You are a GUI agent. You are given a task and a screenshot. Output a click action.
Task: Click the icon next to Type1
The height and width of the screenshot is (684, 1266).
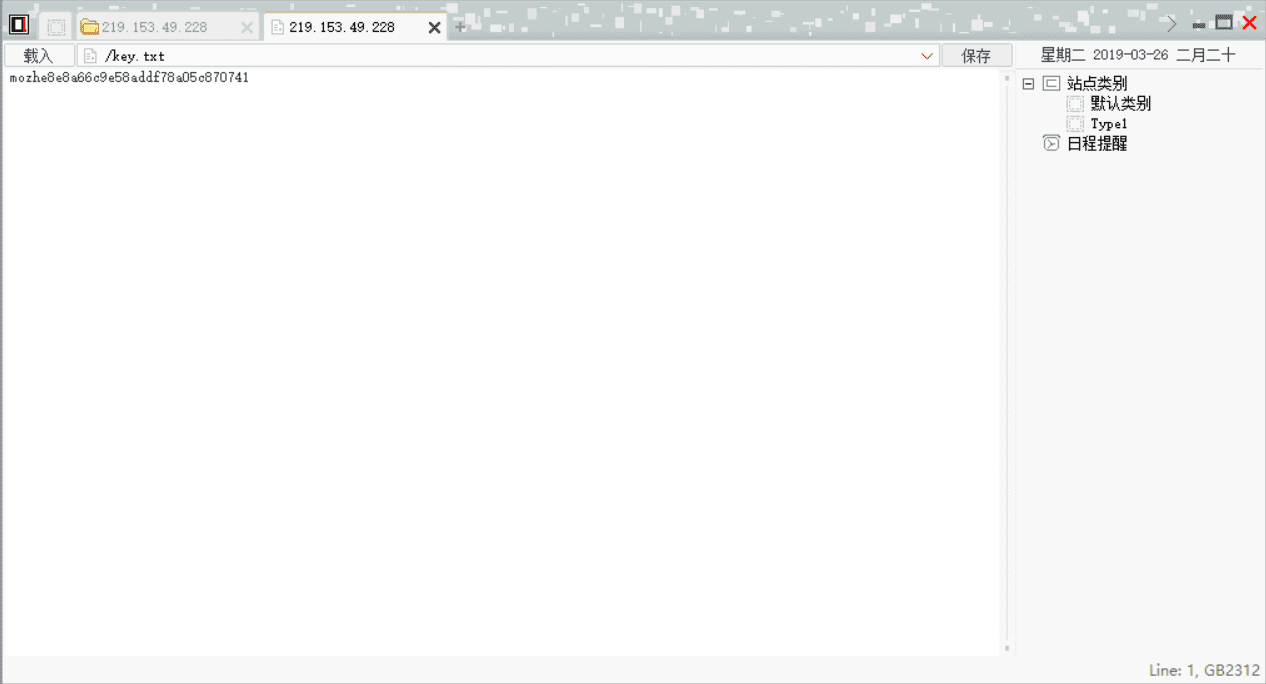1075,124
